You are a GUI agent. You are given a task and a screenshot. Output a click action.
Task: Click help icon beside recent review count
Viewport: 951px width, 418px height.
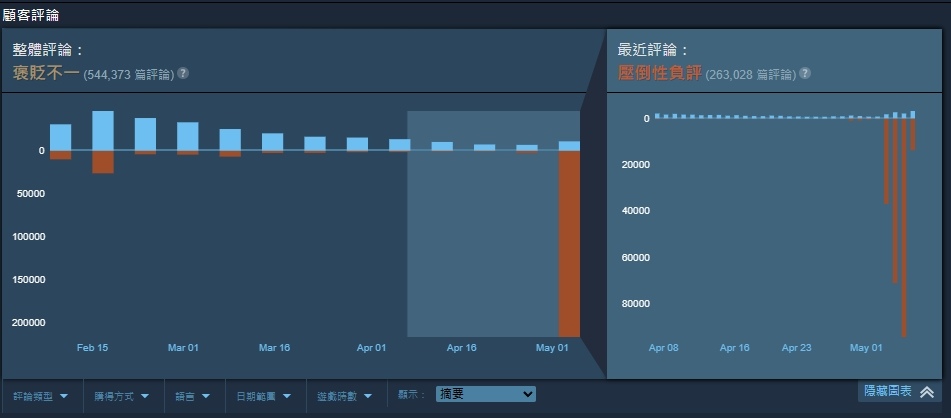coord(805,74)
